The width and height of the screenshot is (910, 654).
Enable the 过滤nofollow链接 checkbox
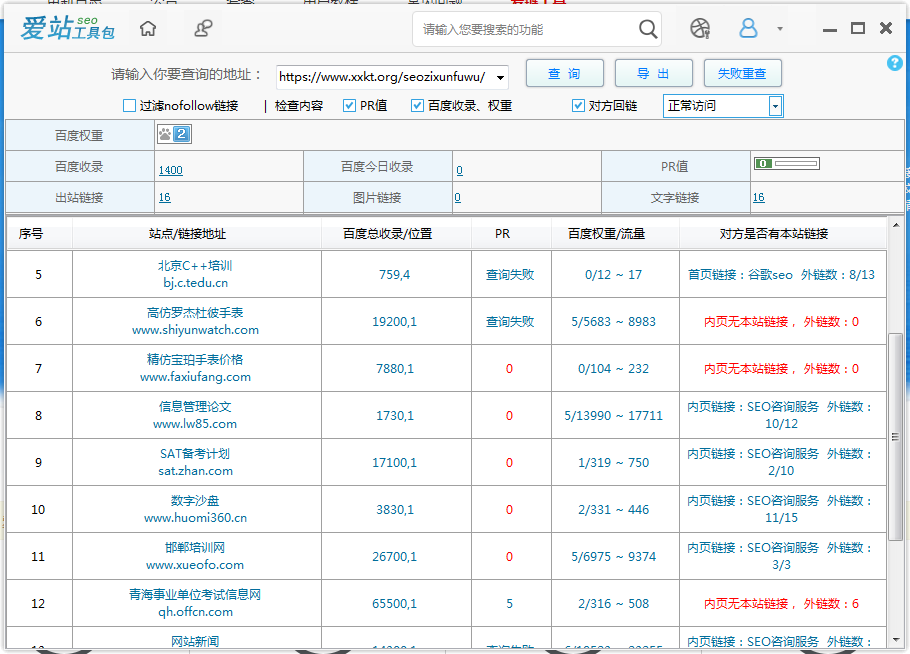pos(129,106)
